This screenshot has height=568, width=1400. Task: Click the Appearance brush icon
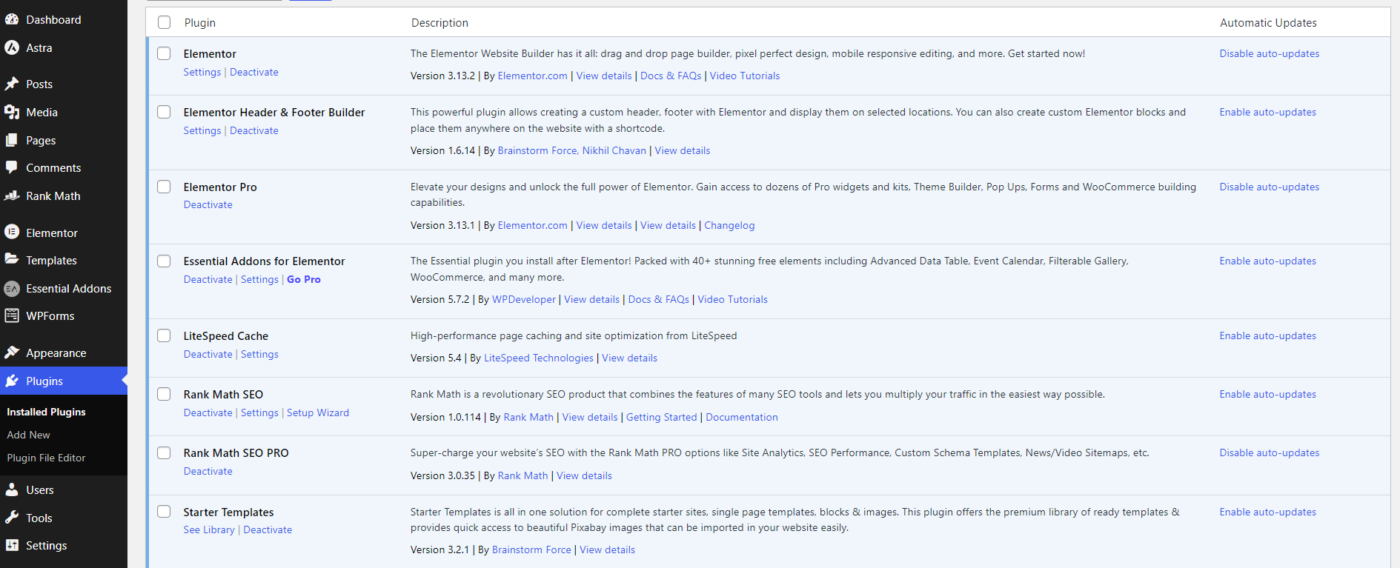click(x=12, y=353)
